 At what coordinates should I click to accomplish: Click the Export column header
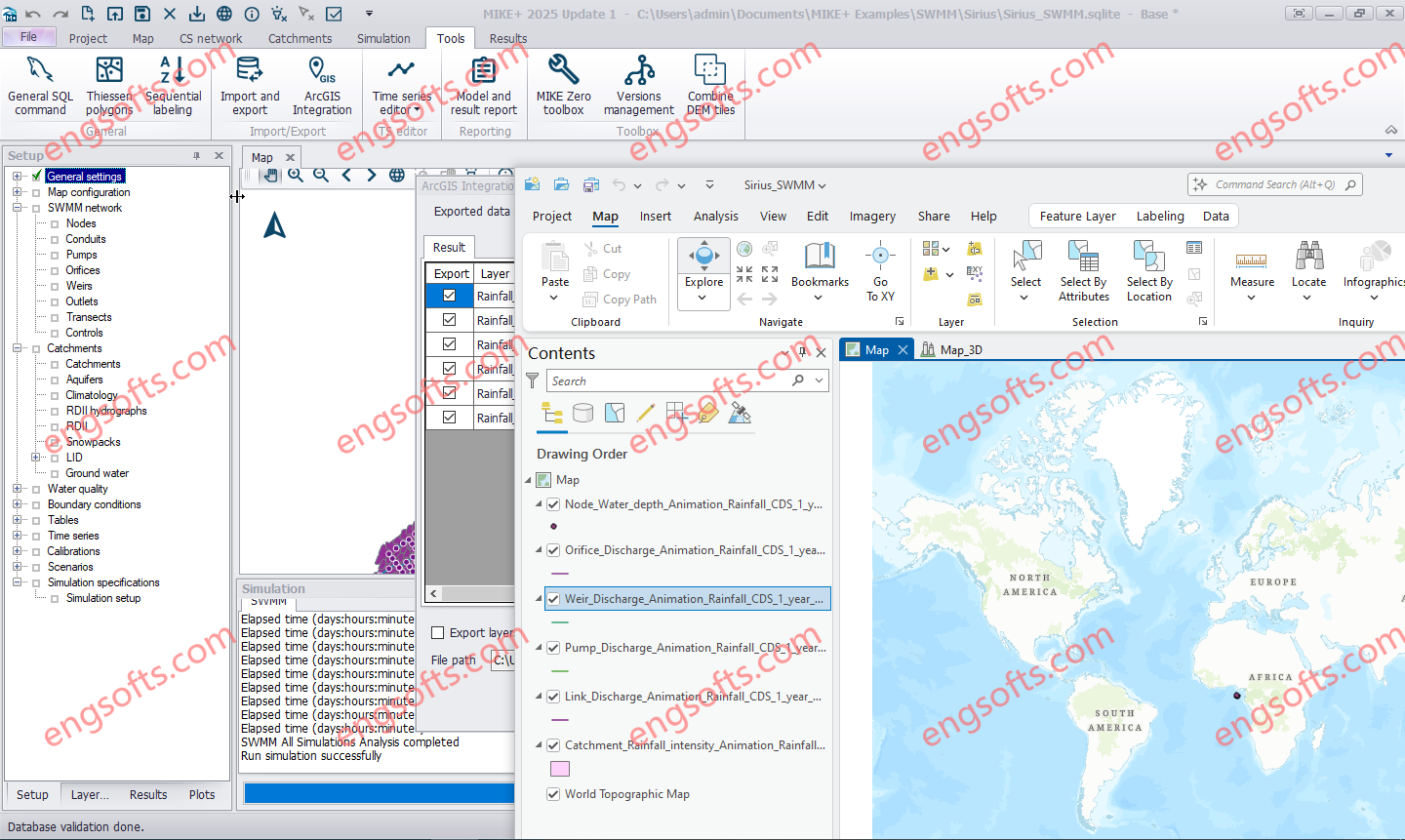click(x=451, y=274)
